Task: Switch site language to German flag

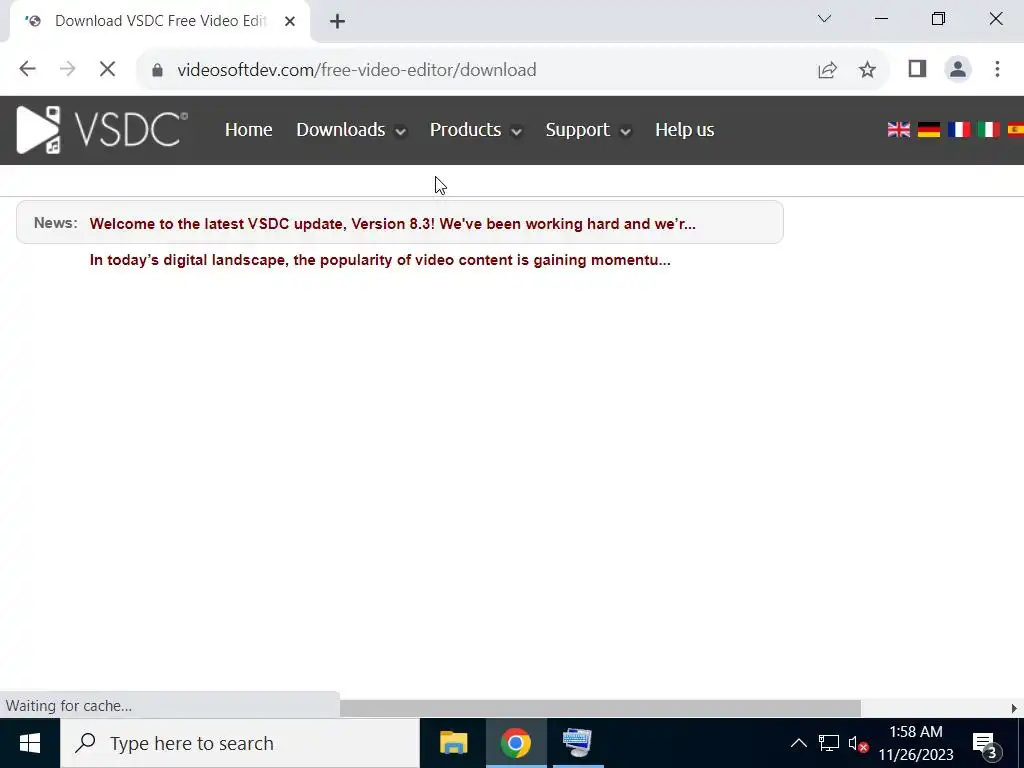Action: [x=929, y=129]
